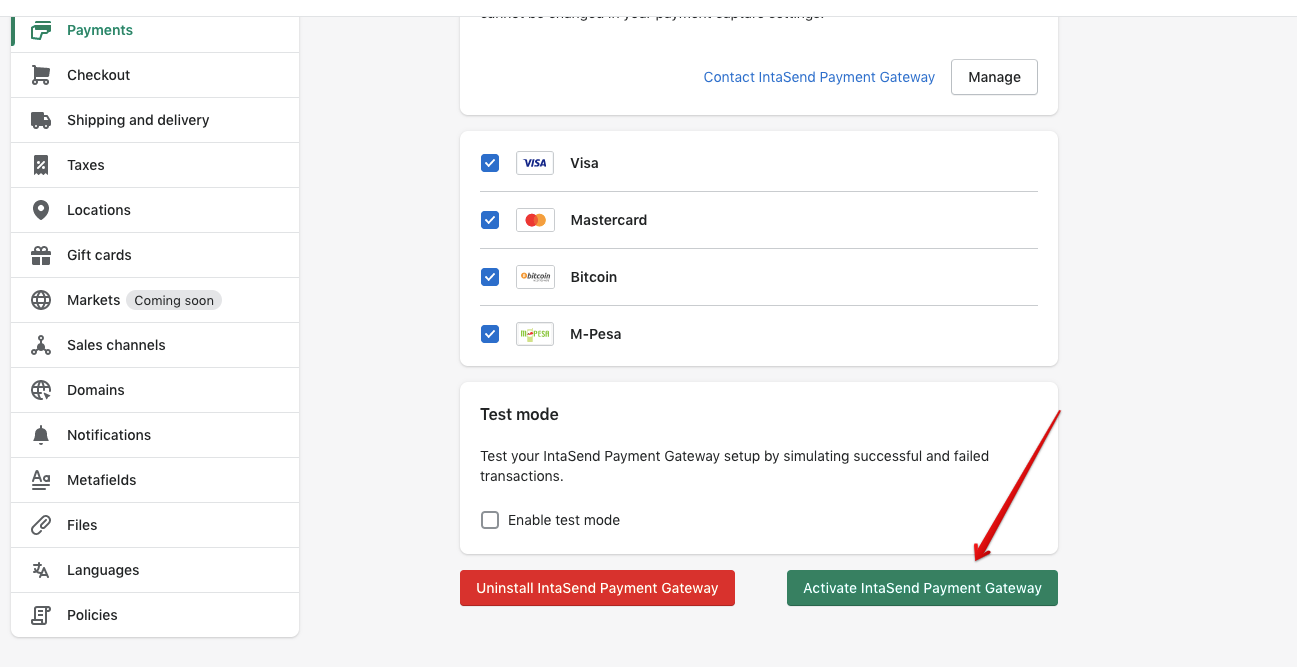Click the Visa label text
Screen dimensions: 1297x667
click(584, 163)
